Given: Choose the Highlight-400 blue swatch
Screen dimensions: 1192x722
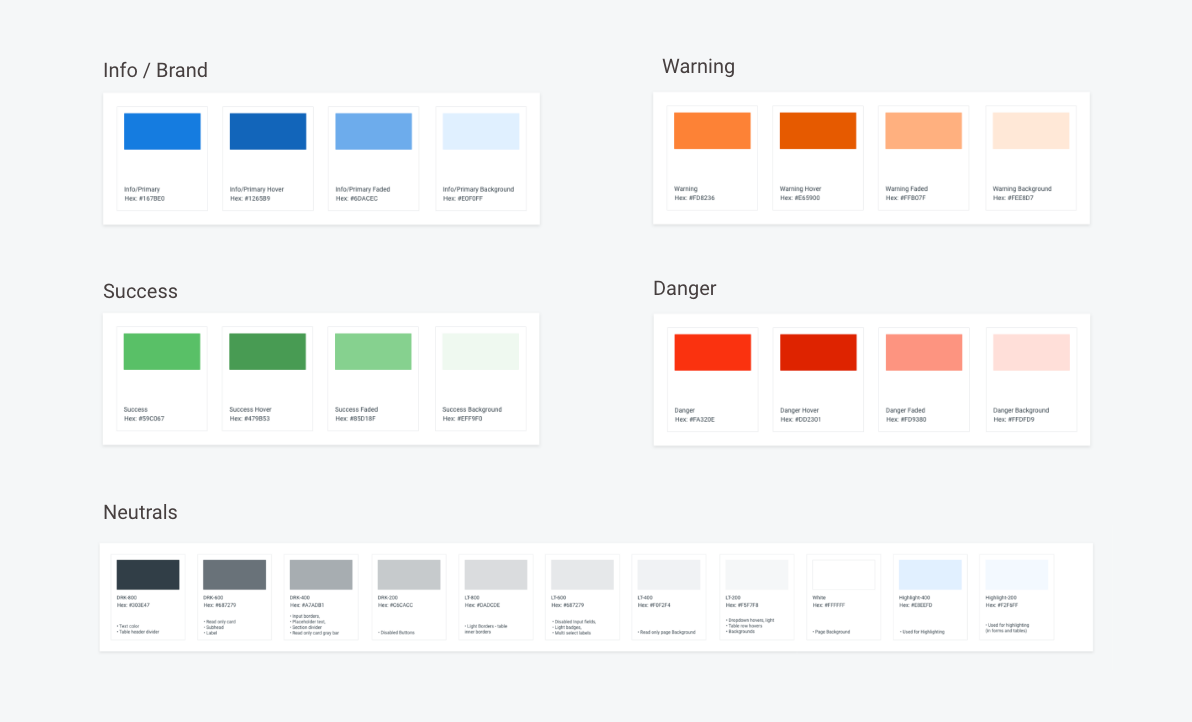Looking at the screenshot, I should [x=930, y=575].
